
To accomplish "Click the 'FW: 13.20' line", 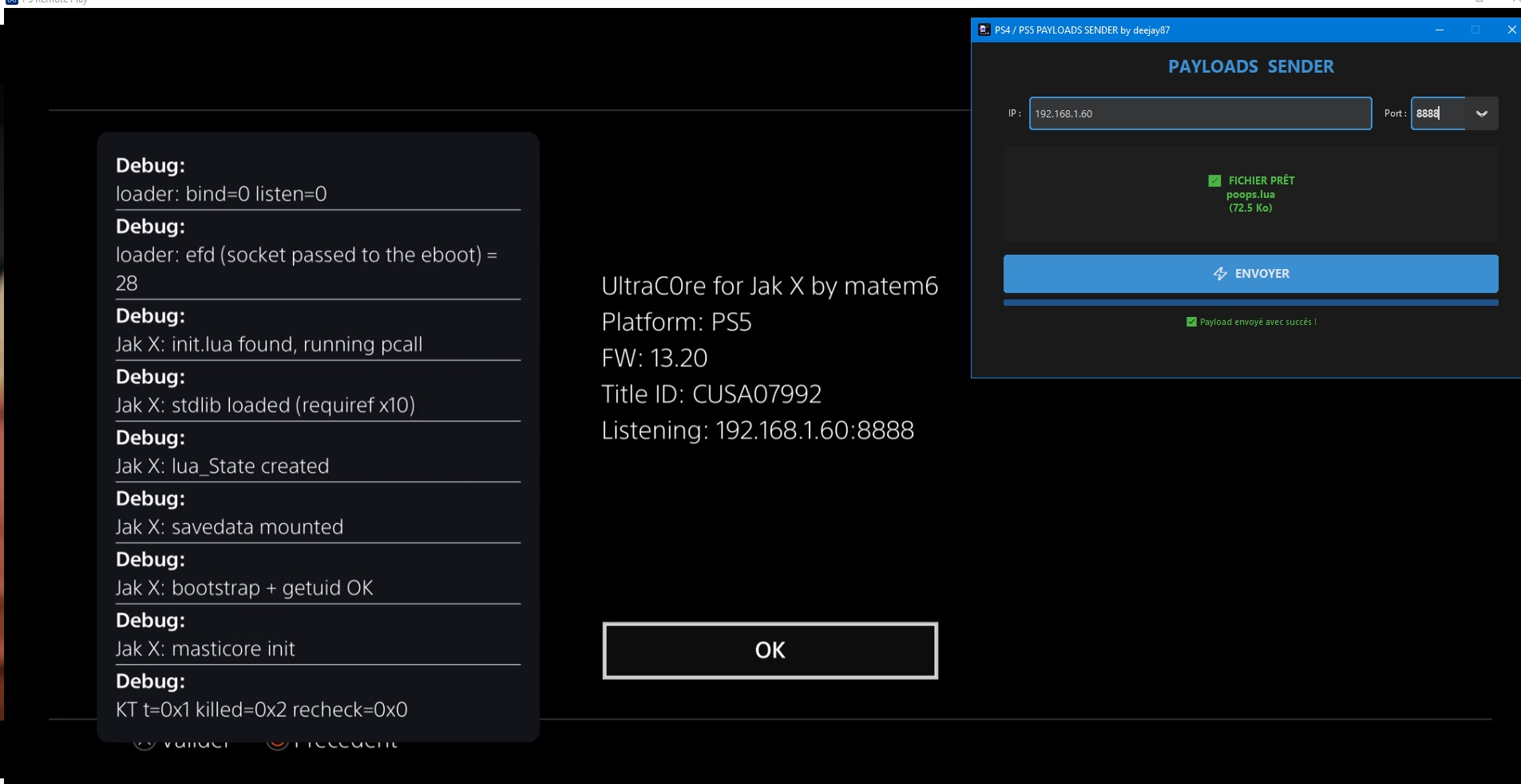I will point(655,358).
